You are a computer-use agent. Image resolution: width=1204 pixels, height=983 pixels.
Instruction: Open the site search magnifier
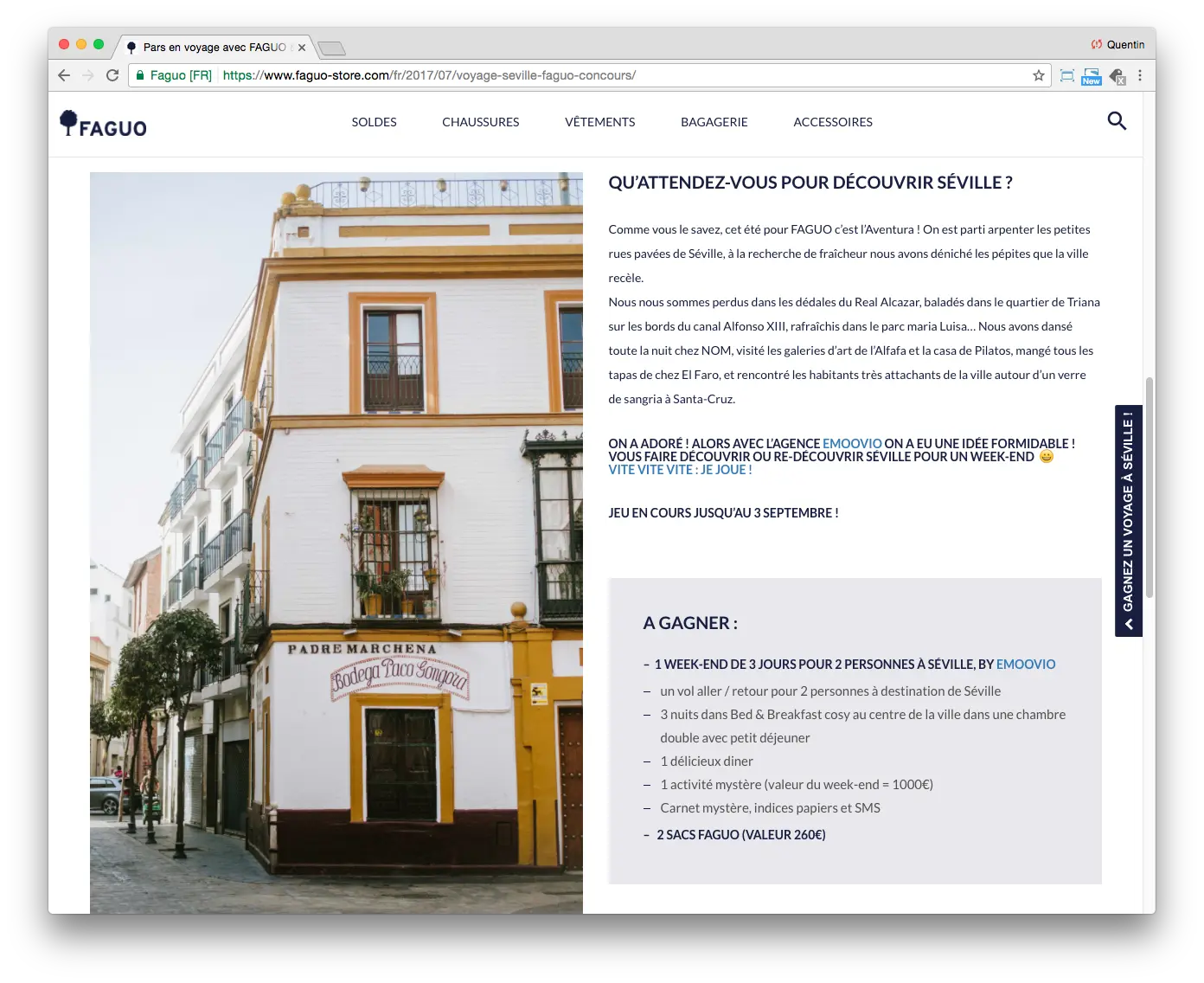coord(1117,121)
